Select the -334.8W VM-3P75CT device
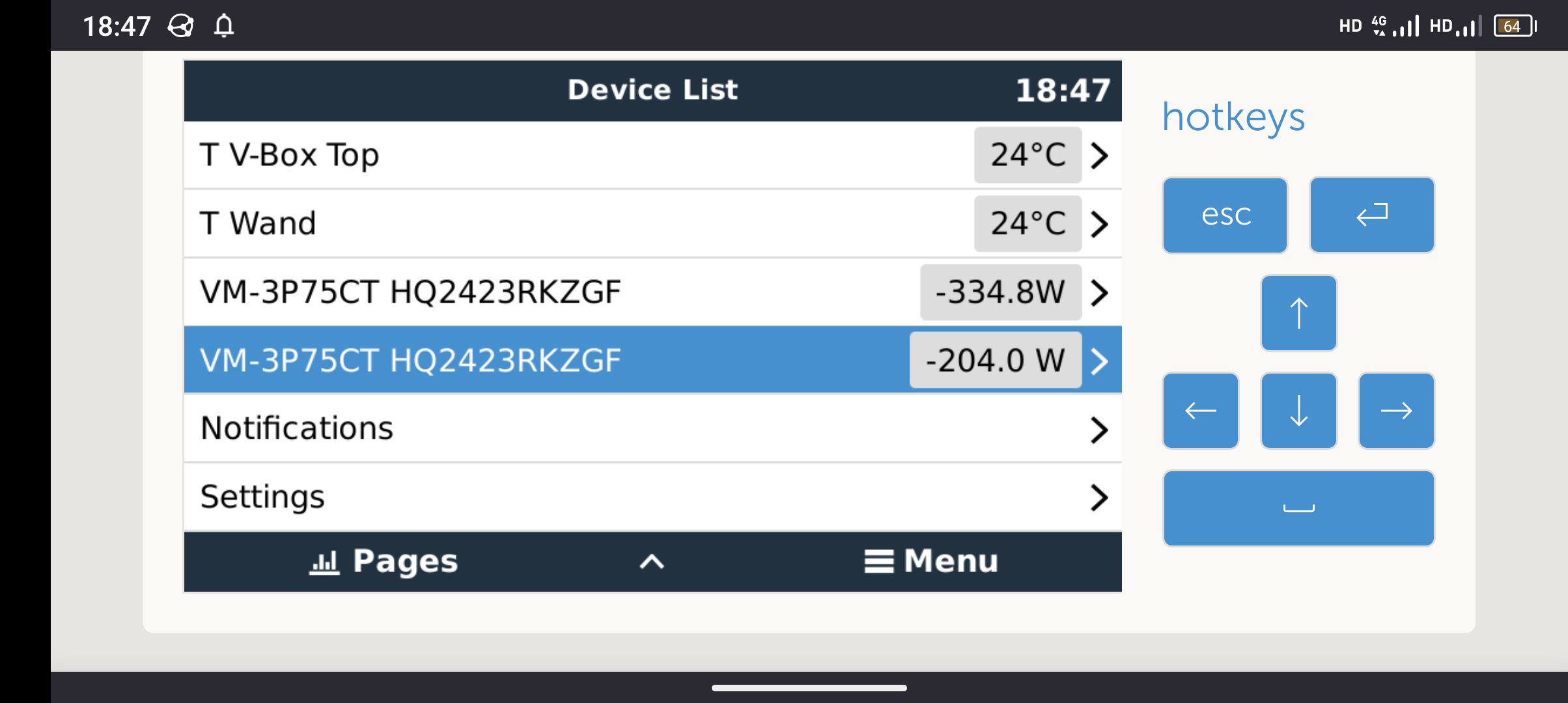 (652, 292)
